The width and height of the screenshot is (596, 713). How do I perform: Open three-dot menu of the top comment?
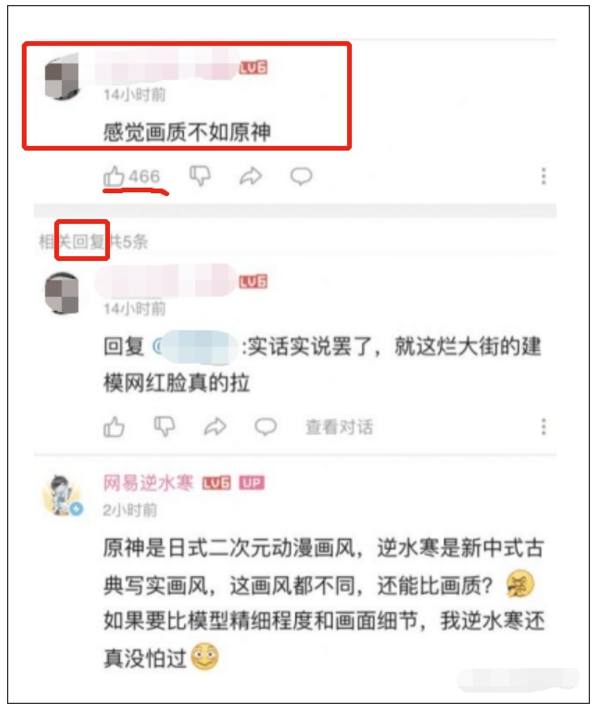(x=543, y=176)
